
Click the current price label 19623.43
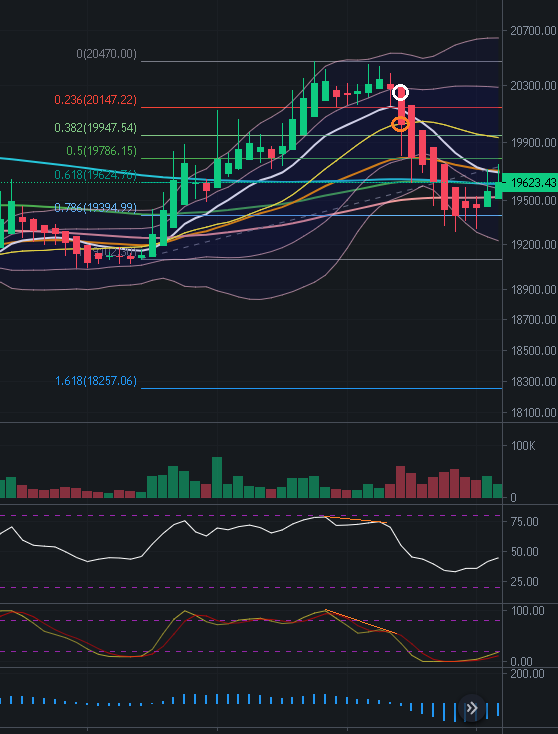coord(530,183)
